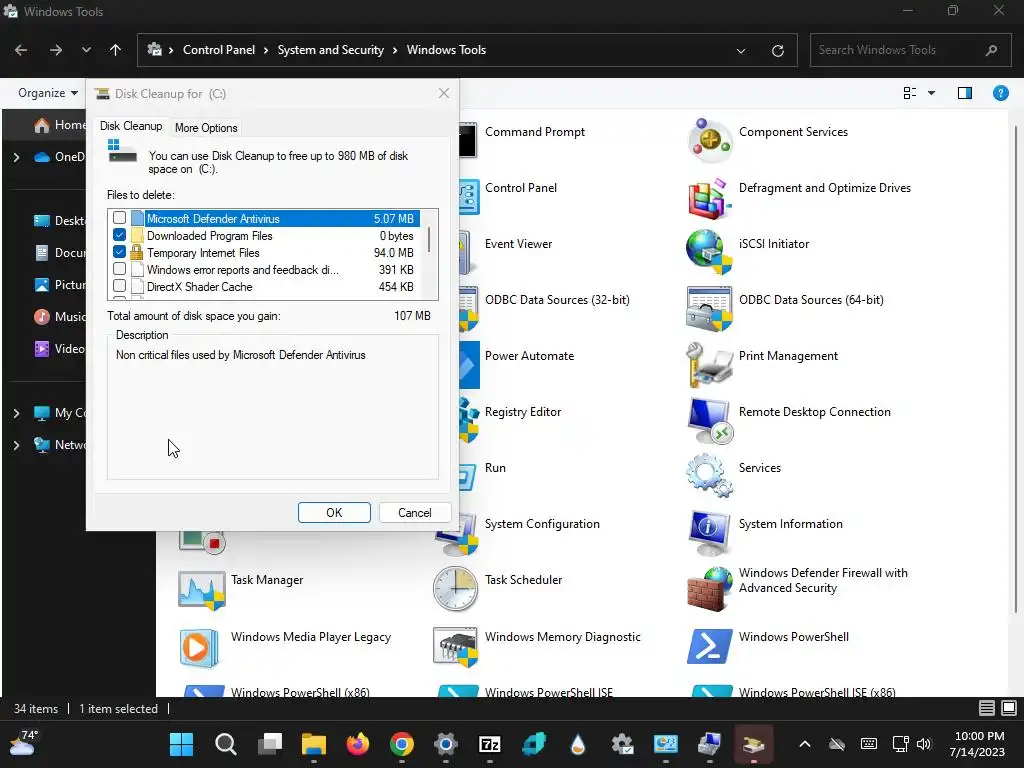The height and width of the screenshot is (768, 1024).
Task: Click the Refresh icon in address bar
Action: click(x=777, y=50)
